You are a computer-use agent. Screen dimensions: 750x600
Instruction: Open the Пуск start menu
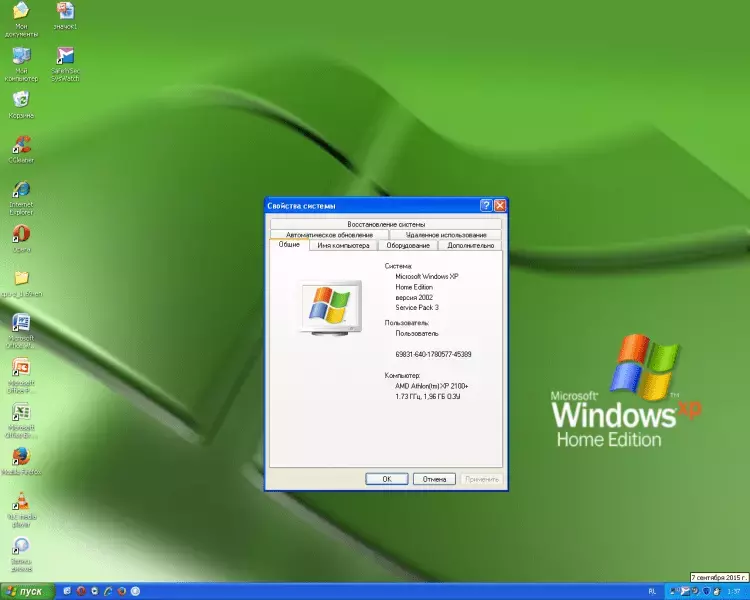point(27,591)
